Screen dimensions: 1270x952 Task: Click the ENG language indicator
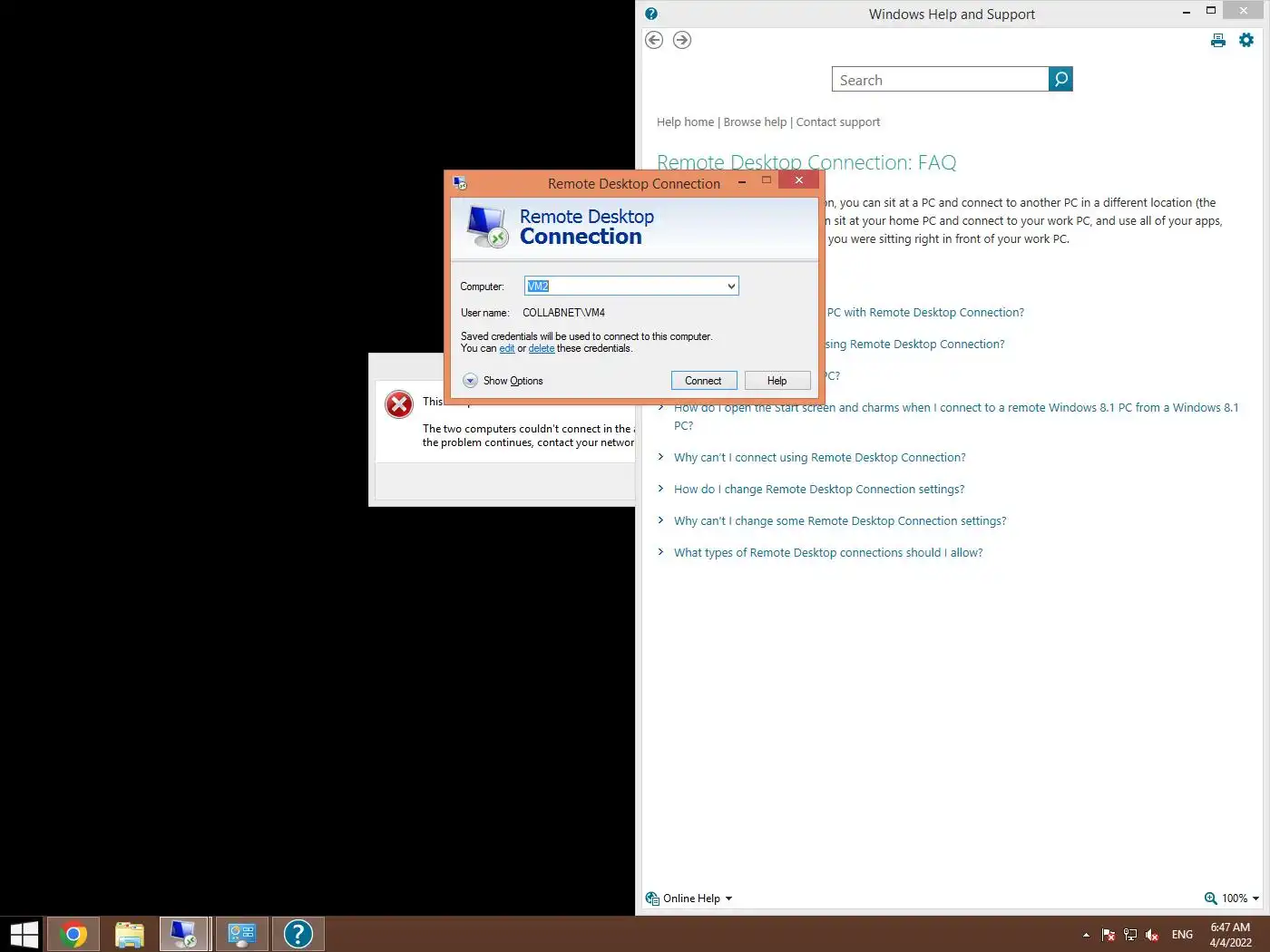1182,935
